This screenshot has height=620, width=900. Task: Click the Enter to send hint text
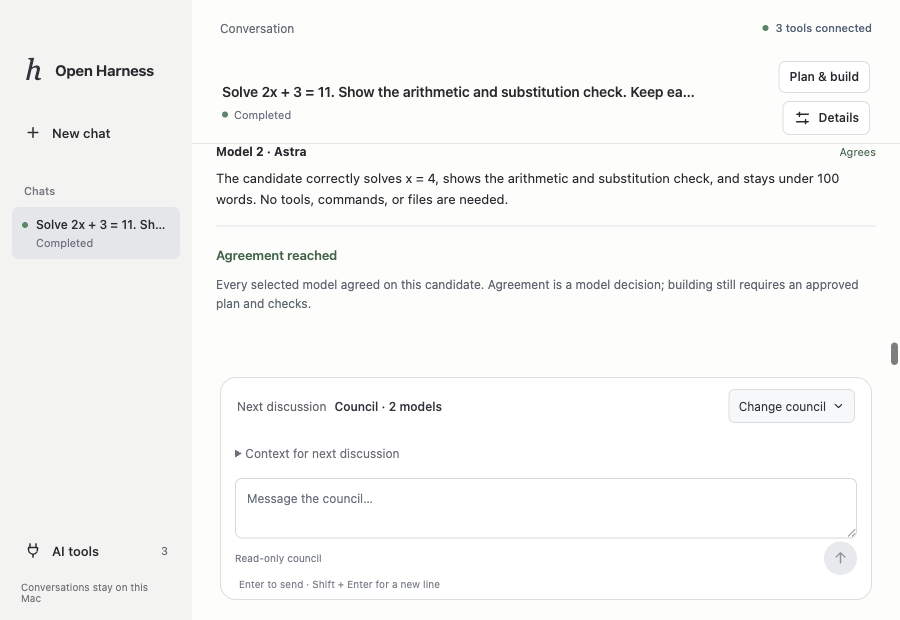[339, 584]
